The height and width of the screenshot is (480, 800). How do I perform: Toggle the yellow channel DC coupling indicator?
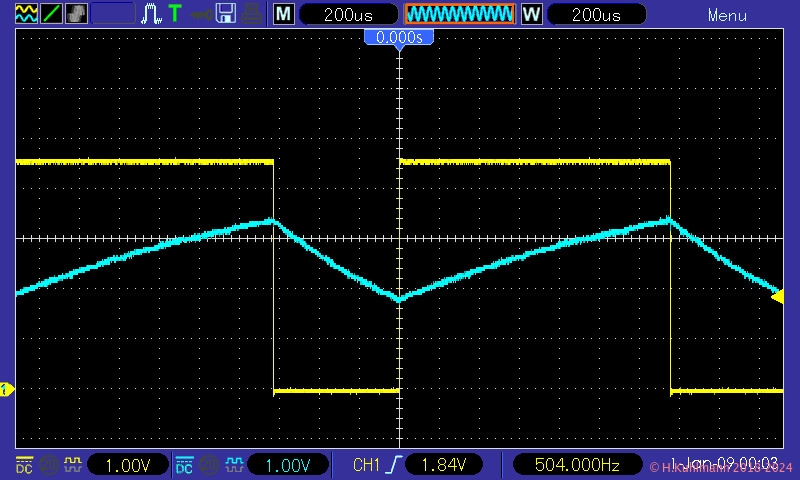(x=24, y=465)
